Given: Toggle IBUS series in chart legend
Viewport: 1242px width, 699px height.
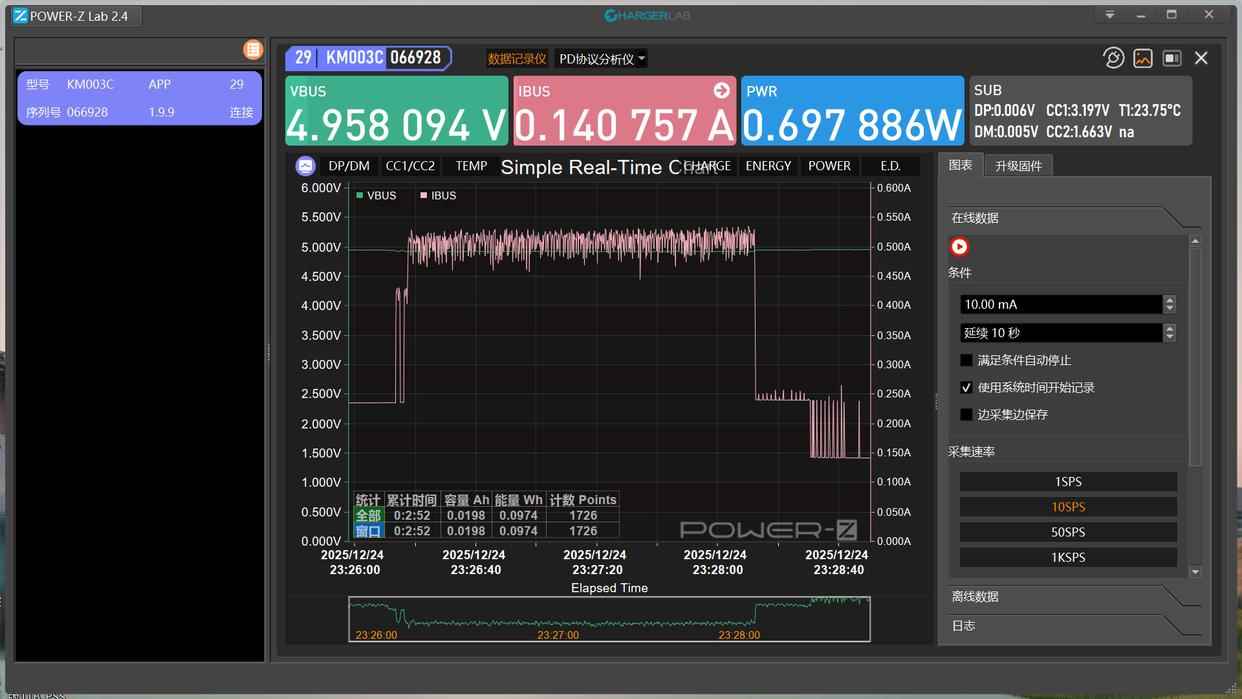Looking at the screenshot, I should 438,196.
